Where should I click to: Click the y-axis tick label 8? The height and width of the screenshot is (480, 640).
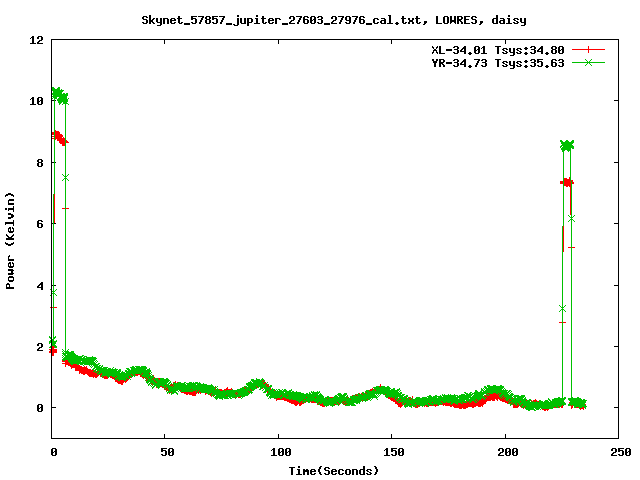[x=40, y=162]
